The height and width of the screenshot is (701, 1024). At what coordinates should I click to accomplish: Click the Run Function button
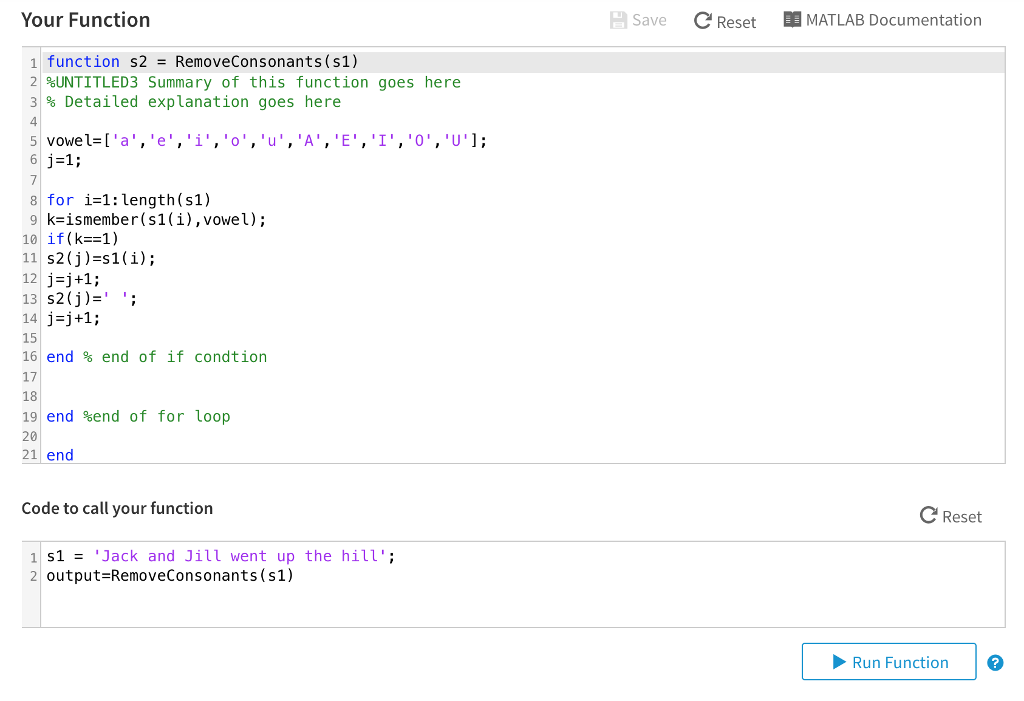(889, 662)
